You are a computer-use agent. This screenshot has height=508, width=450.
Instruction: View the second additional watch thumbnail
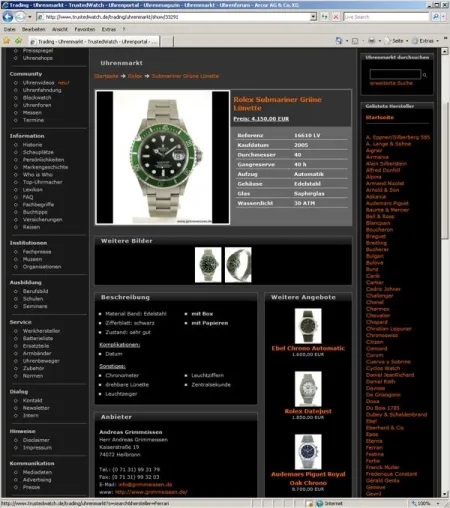238,265
